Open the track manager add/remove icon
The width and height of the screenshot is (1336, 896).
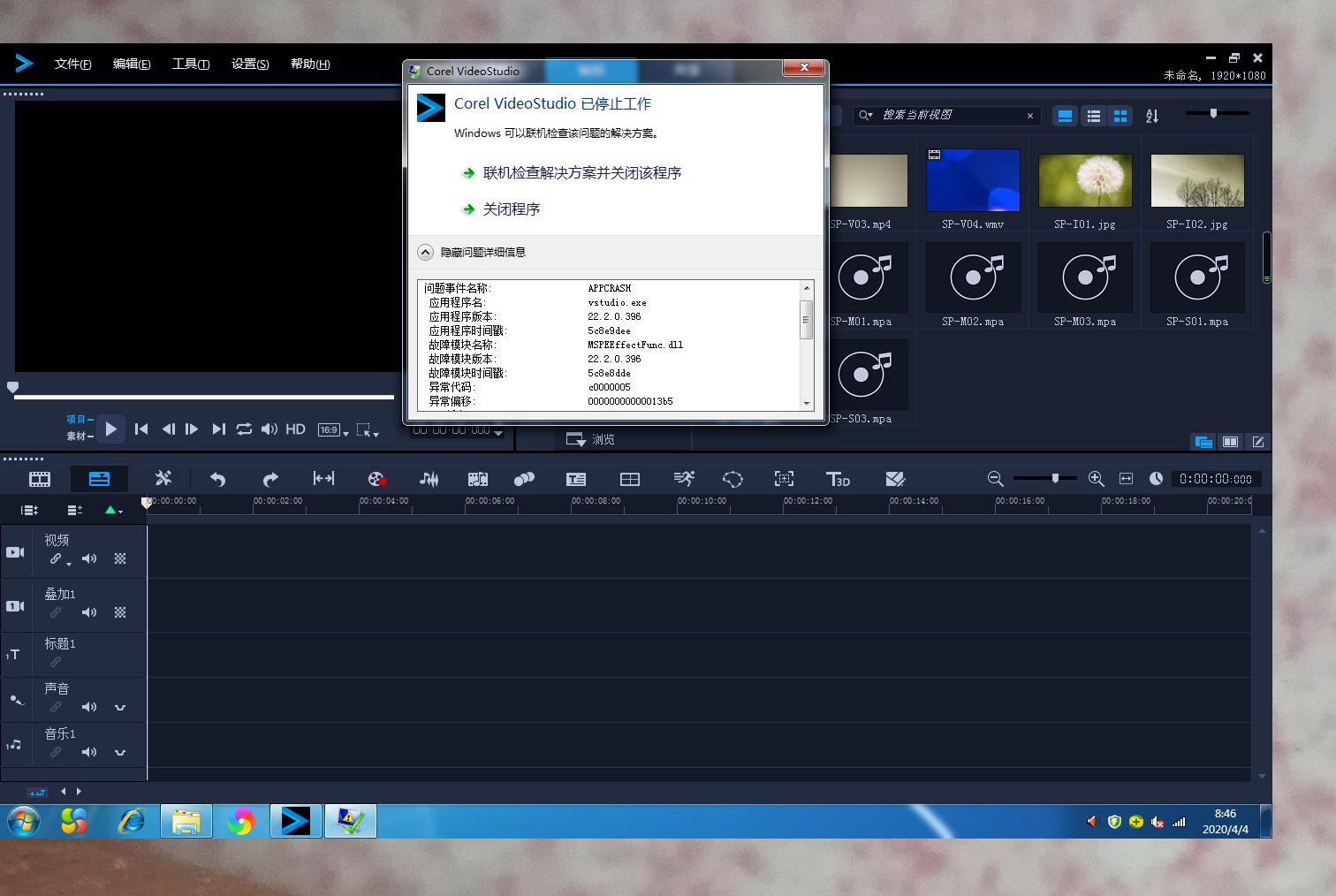[x=74, y=510]
